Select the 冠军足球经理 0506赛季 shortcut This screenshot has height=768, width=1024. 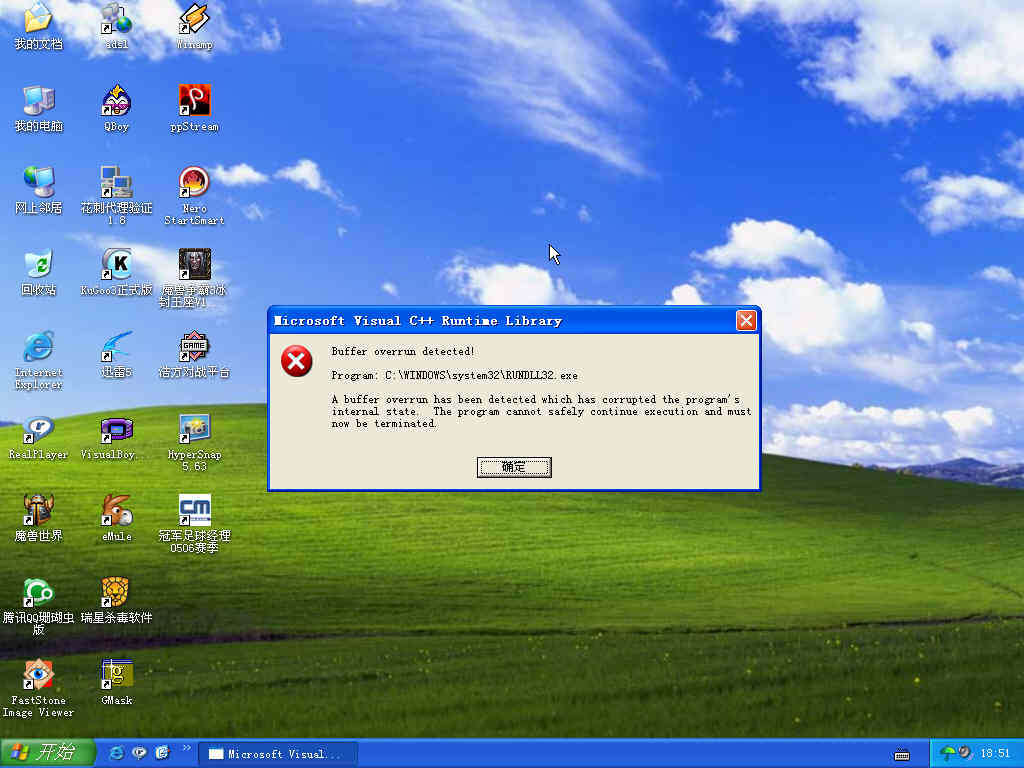pyautogui.click(x=195, y=524)
